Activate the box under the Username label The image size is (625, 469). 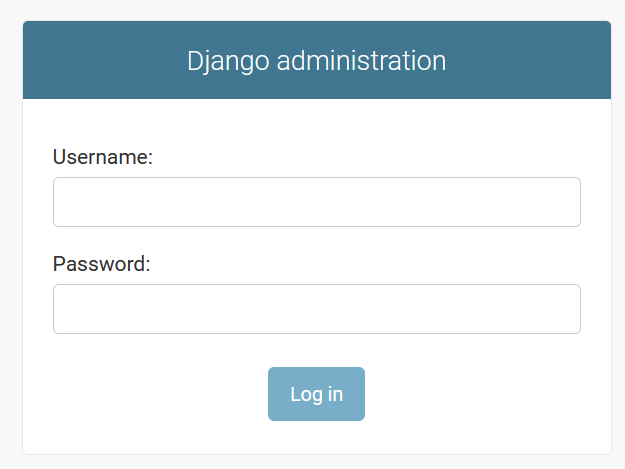coord(316,202)
